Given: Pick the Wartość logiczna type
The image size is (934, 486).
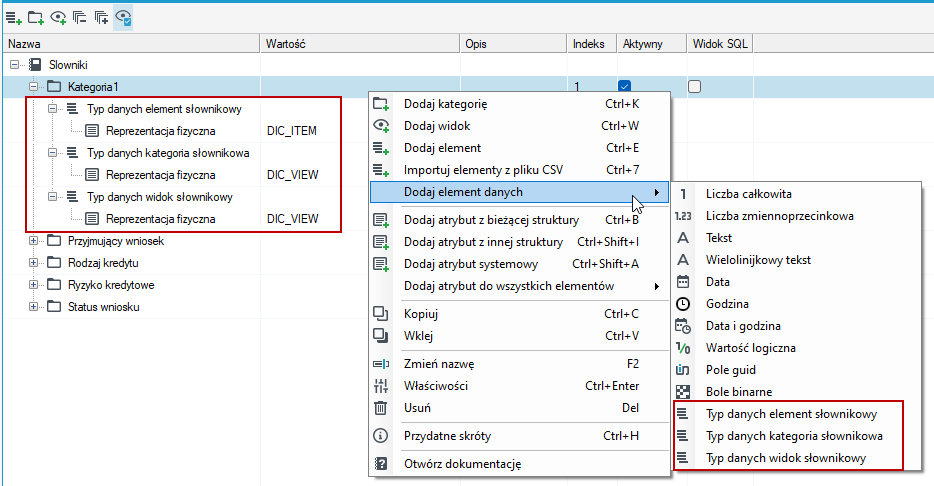Looking at the screenshot, I should click(x=797, y=348).
